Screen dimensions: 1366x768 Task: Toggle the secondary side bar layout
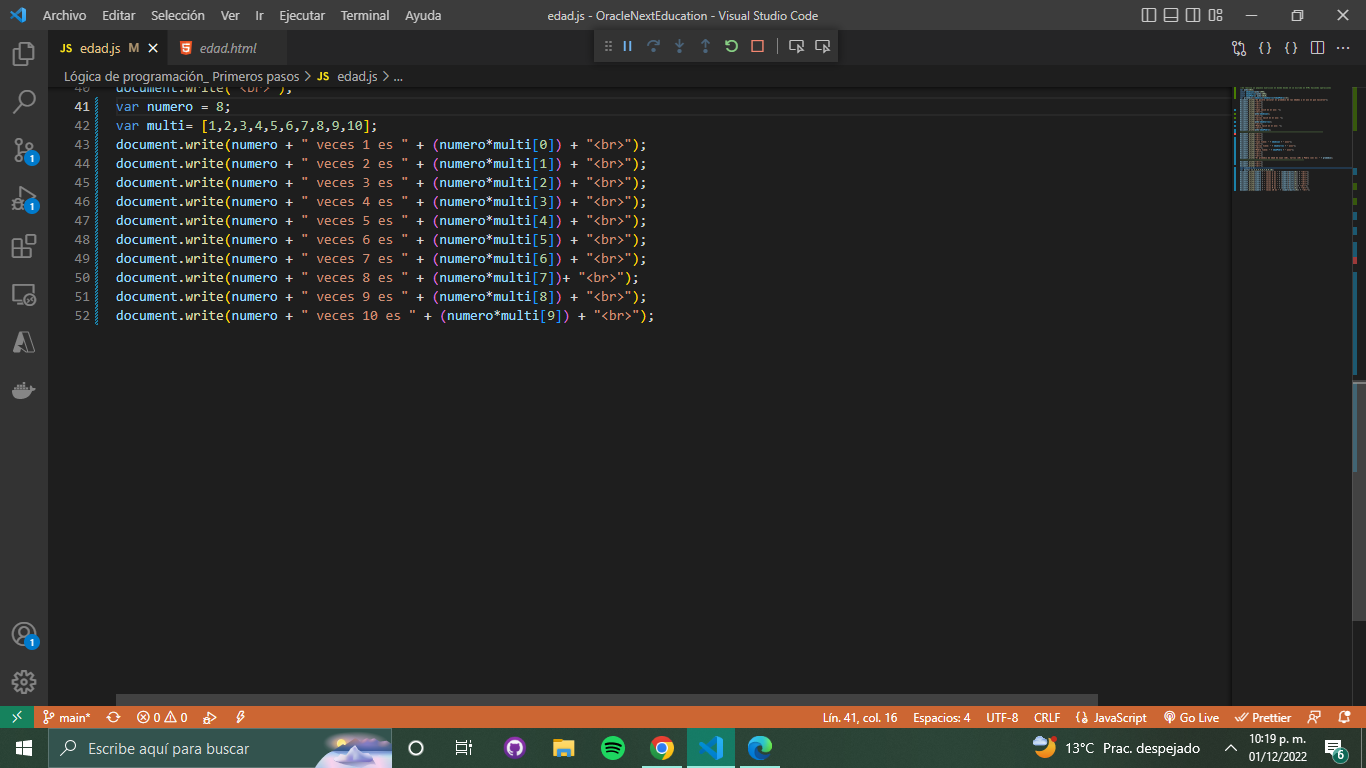[1193, 15]
